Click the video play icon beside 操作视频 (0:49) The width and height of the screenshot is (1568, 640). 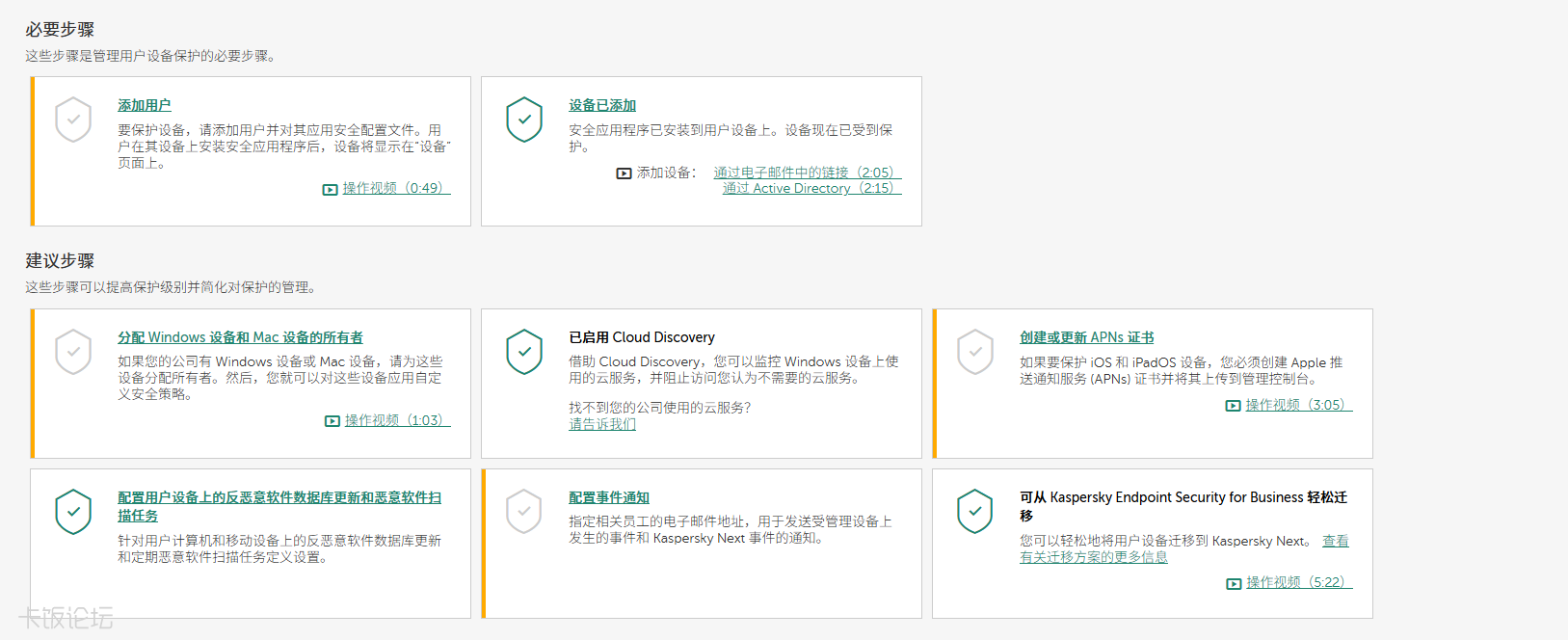[x=330, y=190]
